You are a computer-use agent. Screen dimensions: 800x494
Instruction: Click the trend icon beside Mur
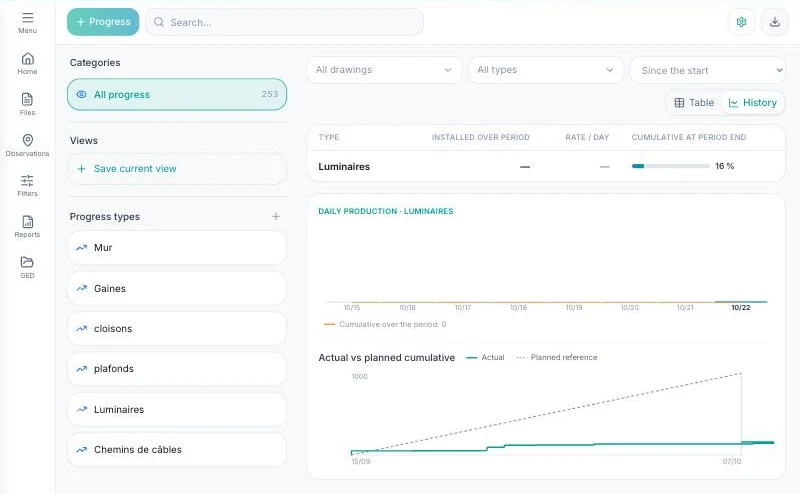(x=82, y=248)
